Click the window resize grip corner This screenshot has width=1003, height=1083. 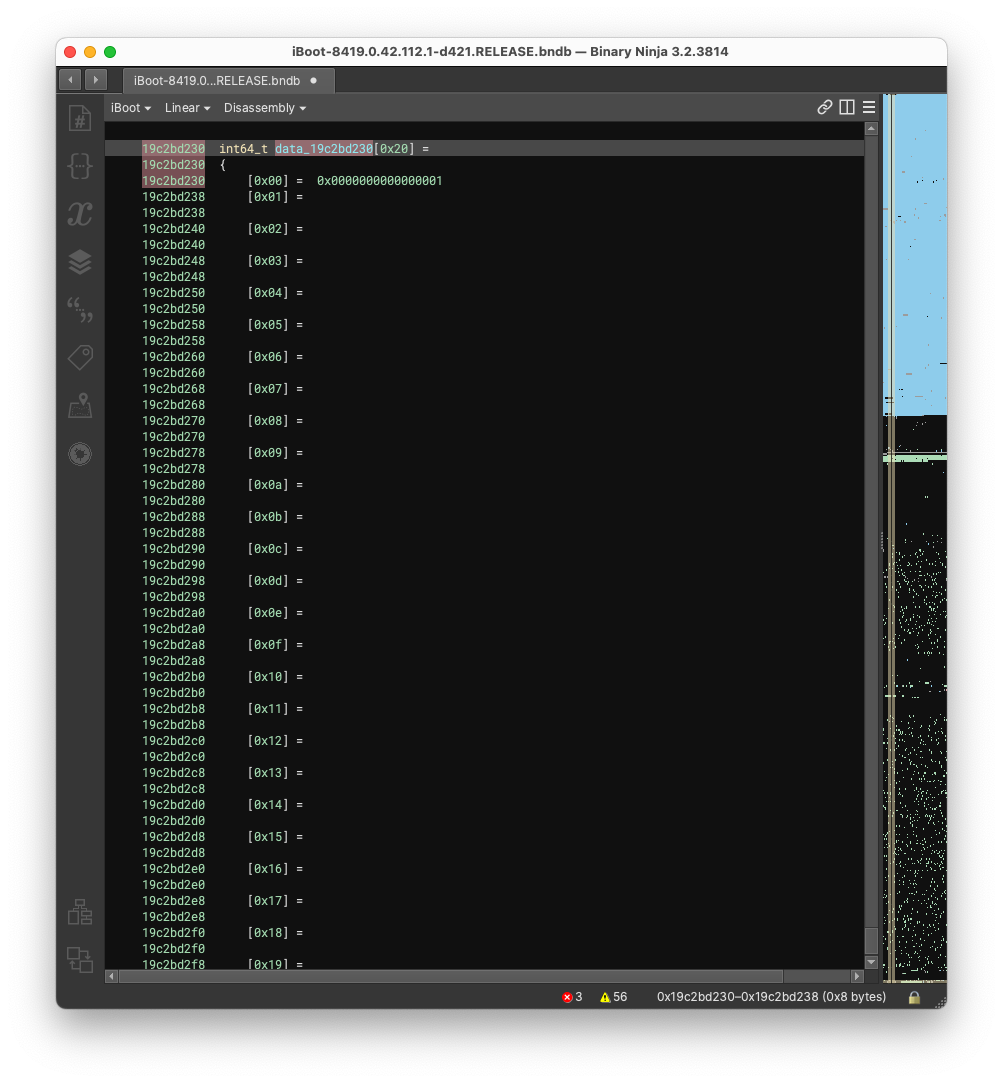coord(940,1002)
